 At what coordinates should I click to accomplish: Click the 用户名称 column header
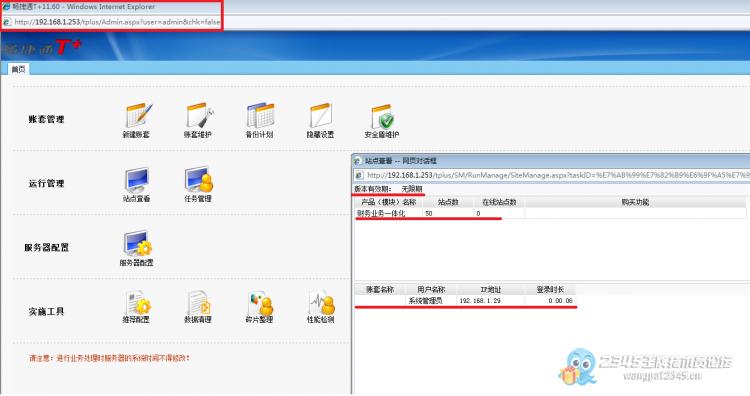(x=431, y=289)
